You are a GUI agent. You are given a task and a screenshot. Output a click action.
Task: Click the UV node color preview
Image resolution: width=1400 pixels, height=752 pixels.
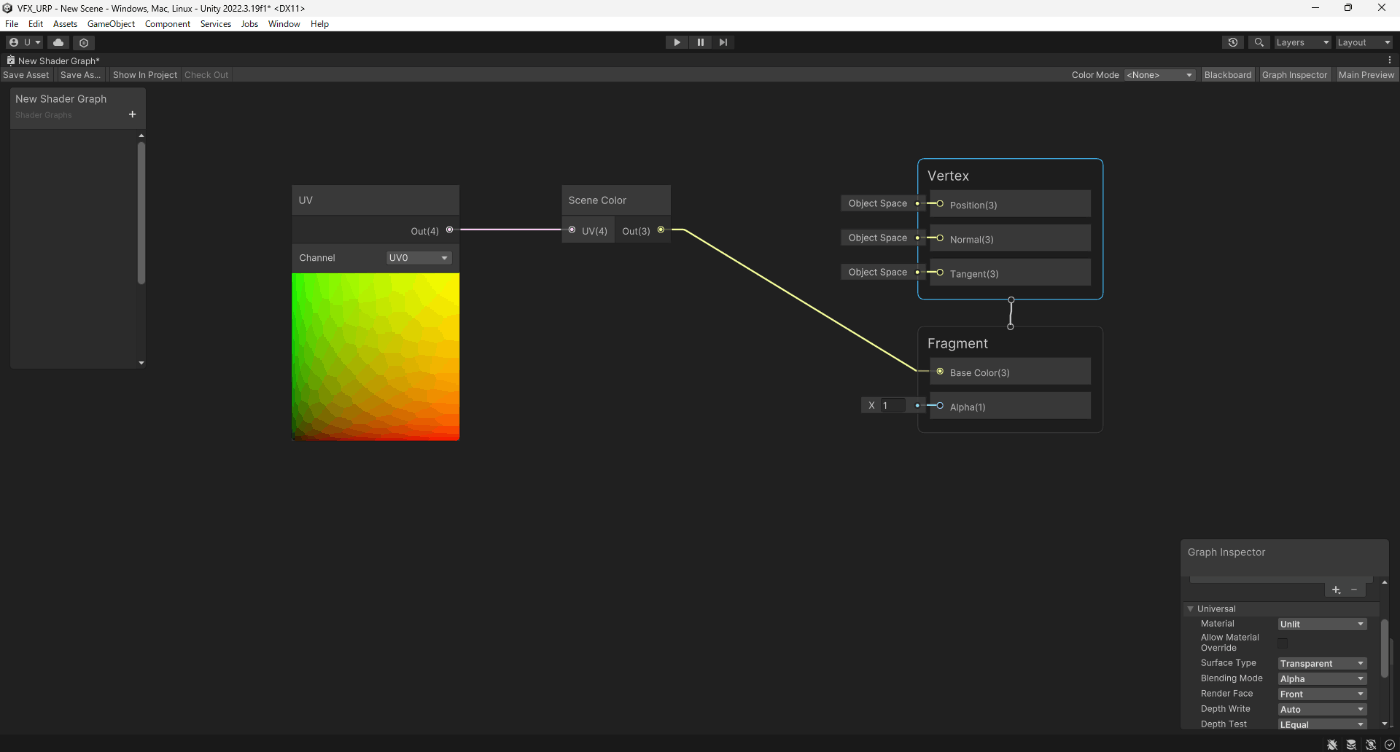point(375,356)
